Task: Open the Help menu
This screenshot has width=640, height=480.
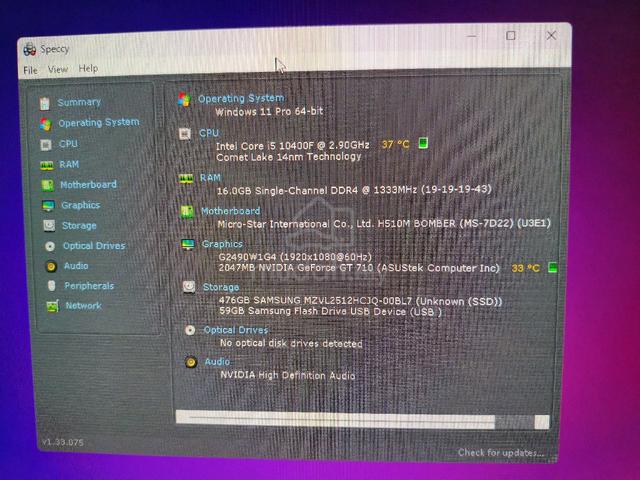Action: point(88,68)
